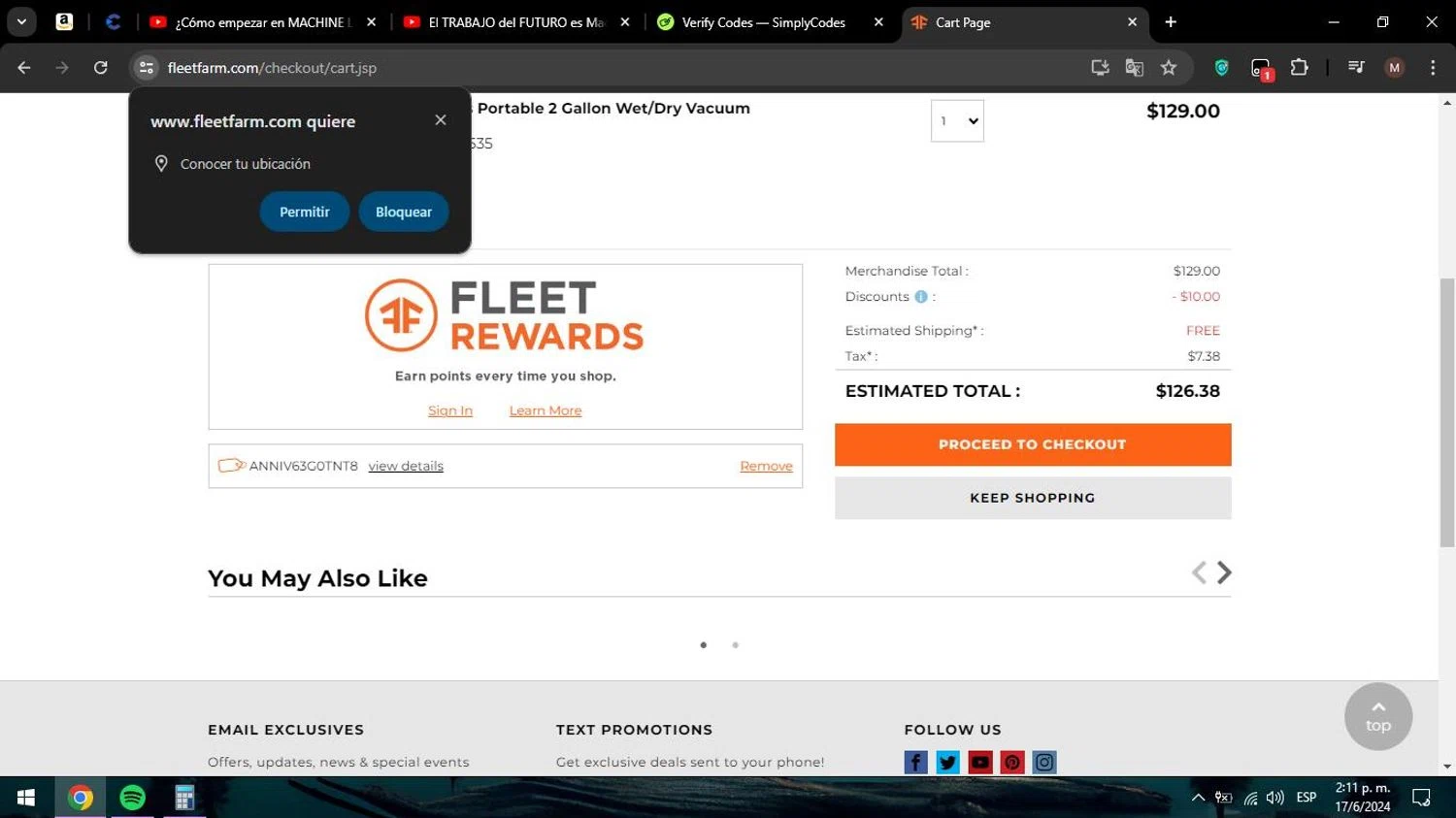The height and width of the screenshot is (818, 1456).
Task: Switch to the Cómo empezar en MACHINE tab
Action: [x=262, y=21]
